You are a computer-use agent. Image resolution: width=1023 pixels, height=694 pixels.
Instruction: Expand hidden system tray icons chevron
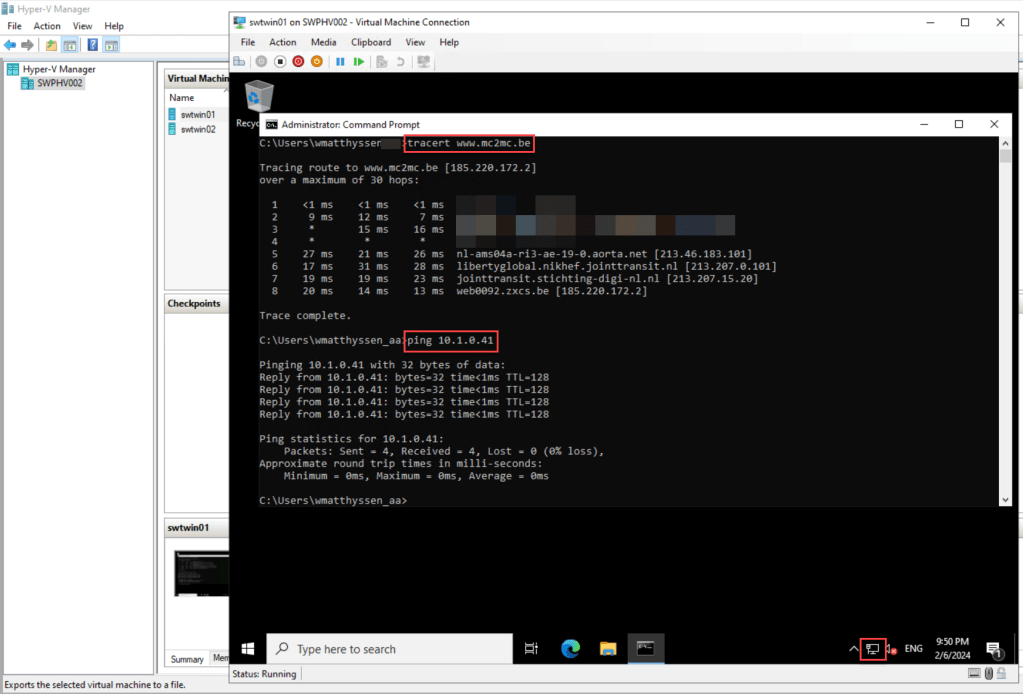point(853,649)
